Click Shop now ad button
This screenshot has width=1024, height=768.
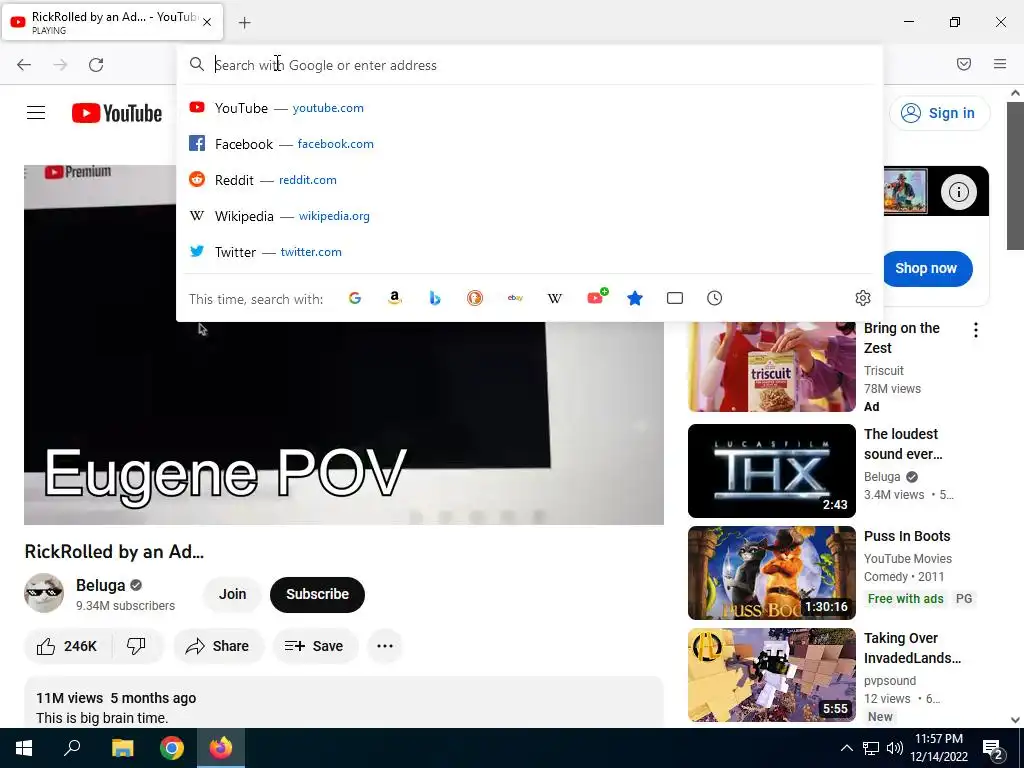click(x=926, y=268)
